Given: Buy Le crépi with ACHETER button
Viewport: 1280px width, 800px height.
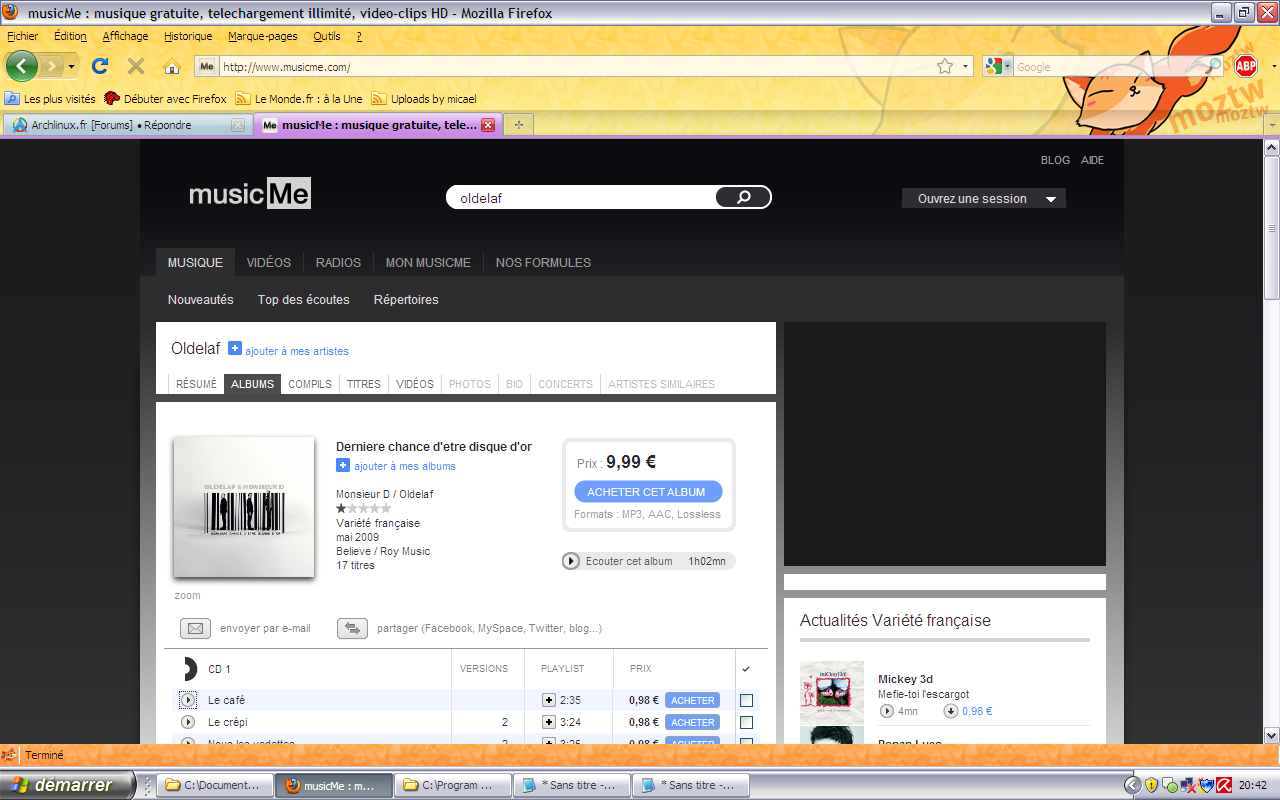Looking at the screenshot, I should [693, 722].
